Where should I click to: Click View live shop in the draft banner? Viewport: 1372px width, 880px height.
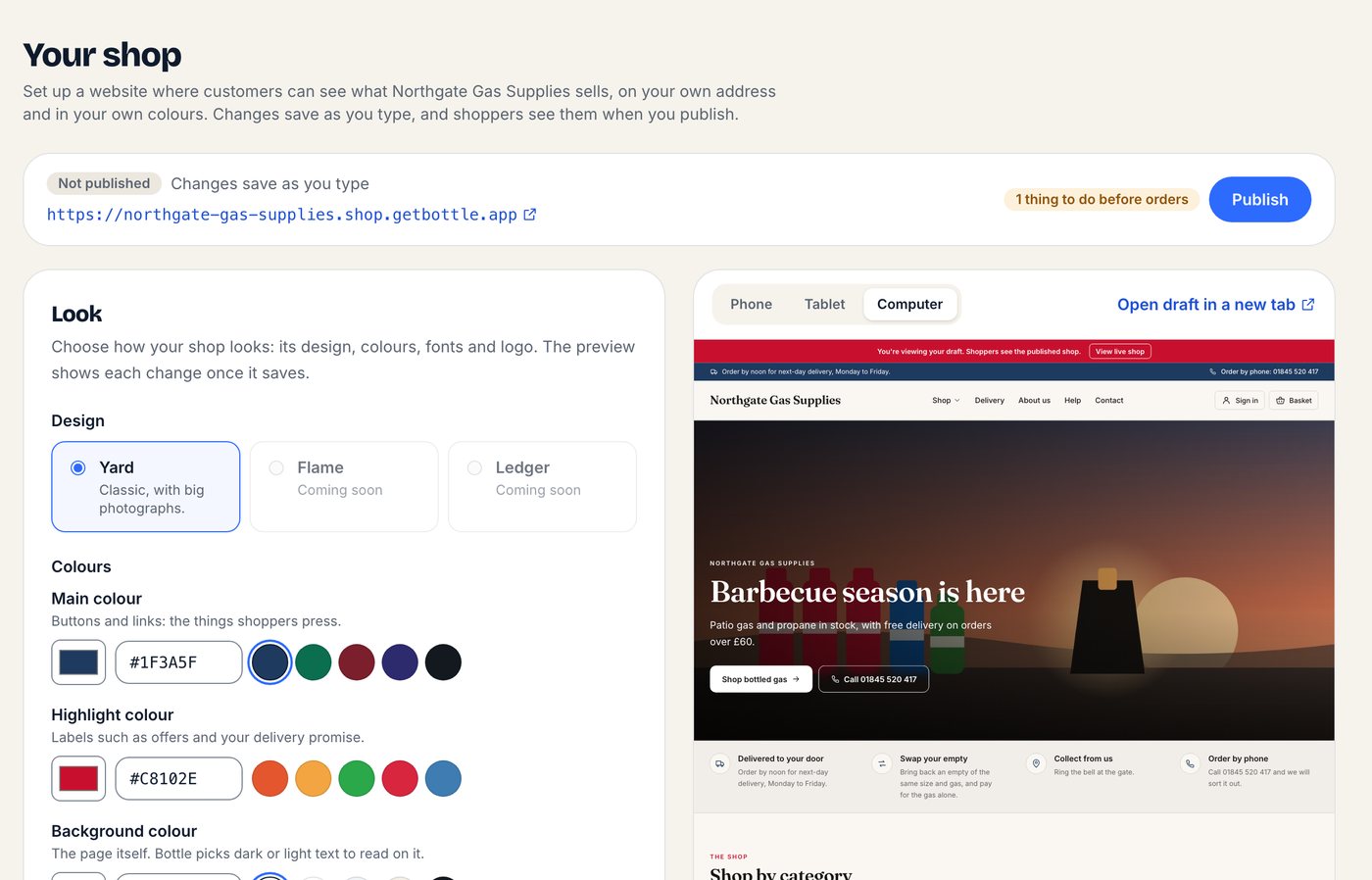tap(1119, 351)
